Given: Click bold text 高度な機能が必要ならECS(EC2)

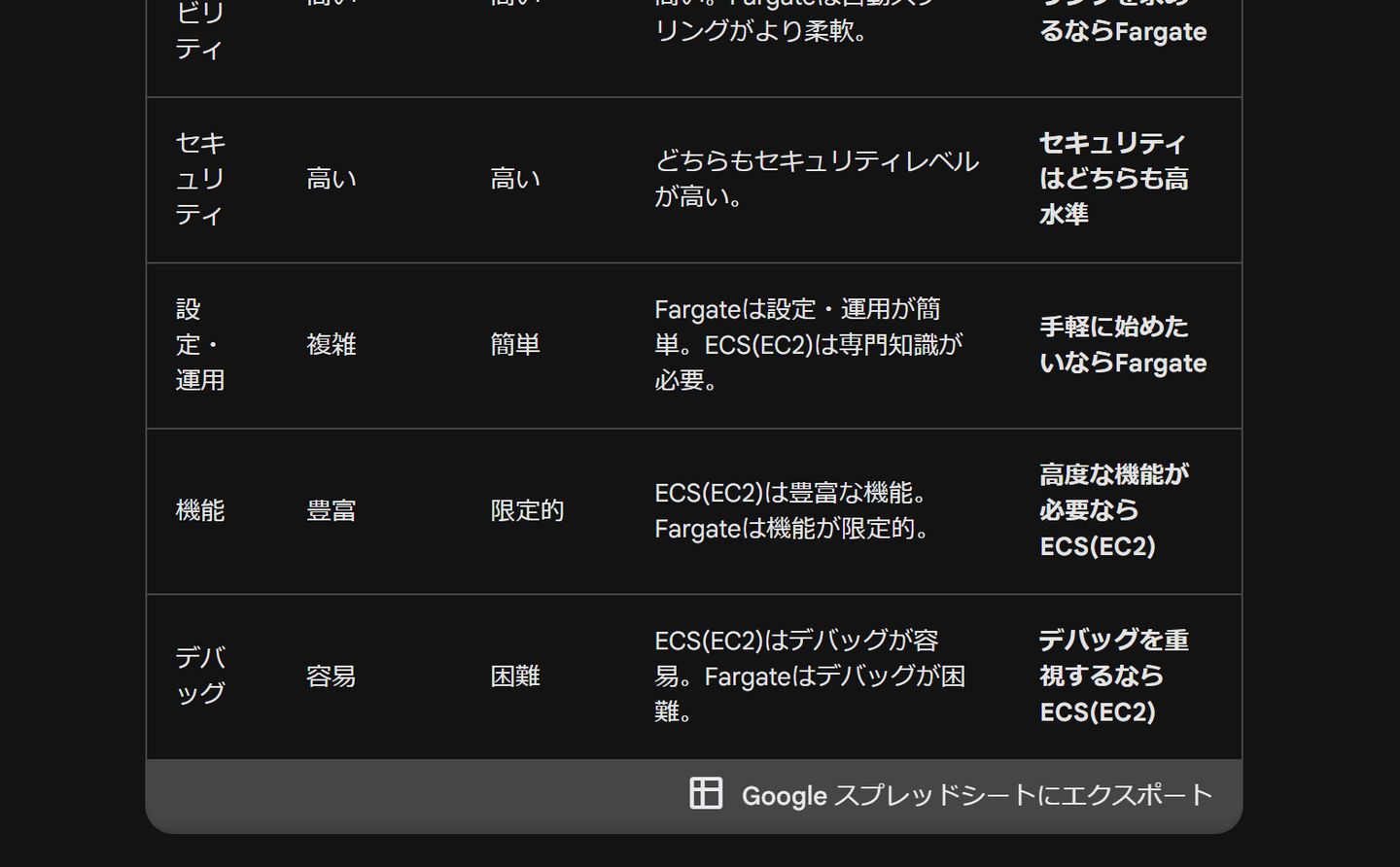Looking at the screenshot, I should coord(1114,510).
